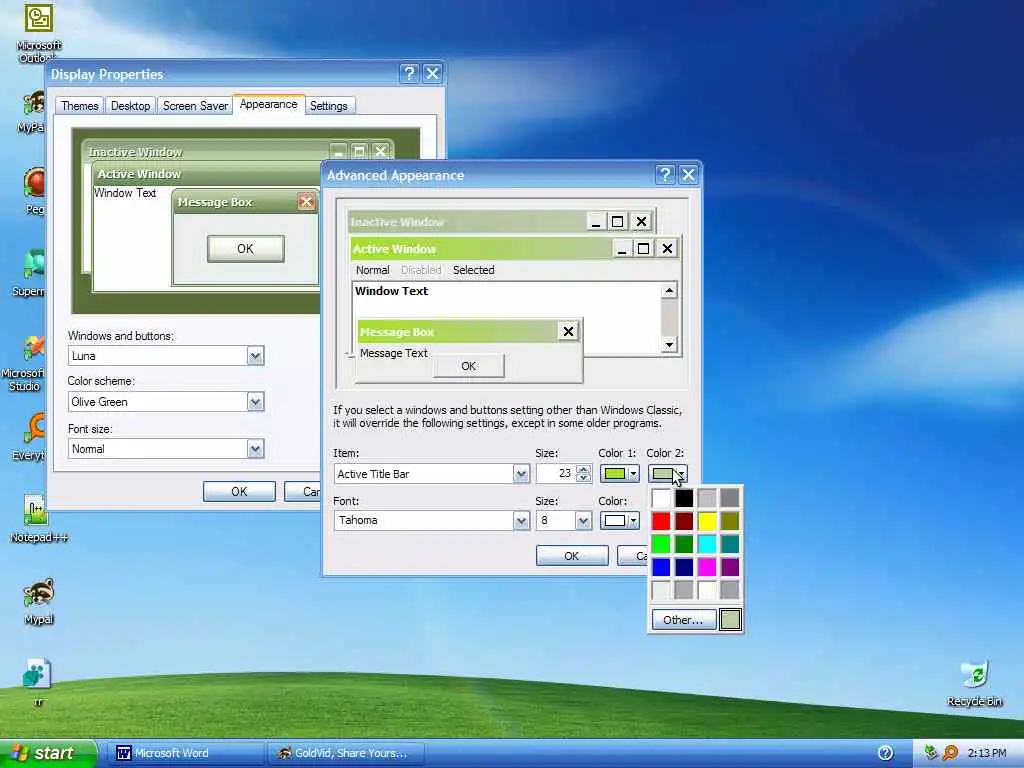Screen dimensions: 1024x768
Task: Pick the red color swatch
Action: pyautogui.click(x=661, y=521)
